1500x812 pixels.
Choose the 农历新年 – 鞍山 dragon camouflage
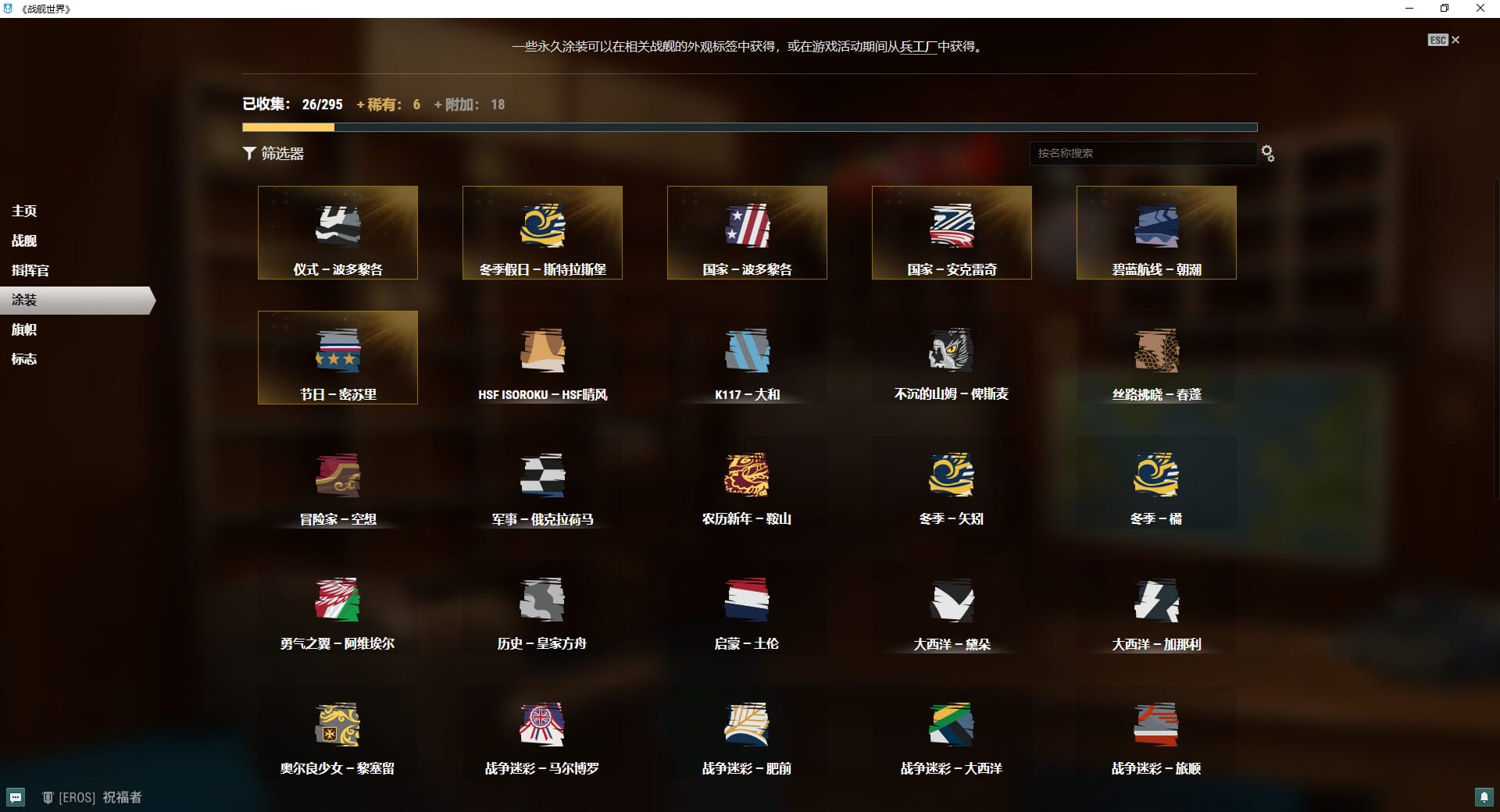click(x=747, y=475)
